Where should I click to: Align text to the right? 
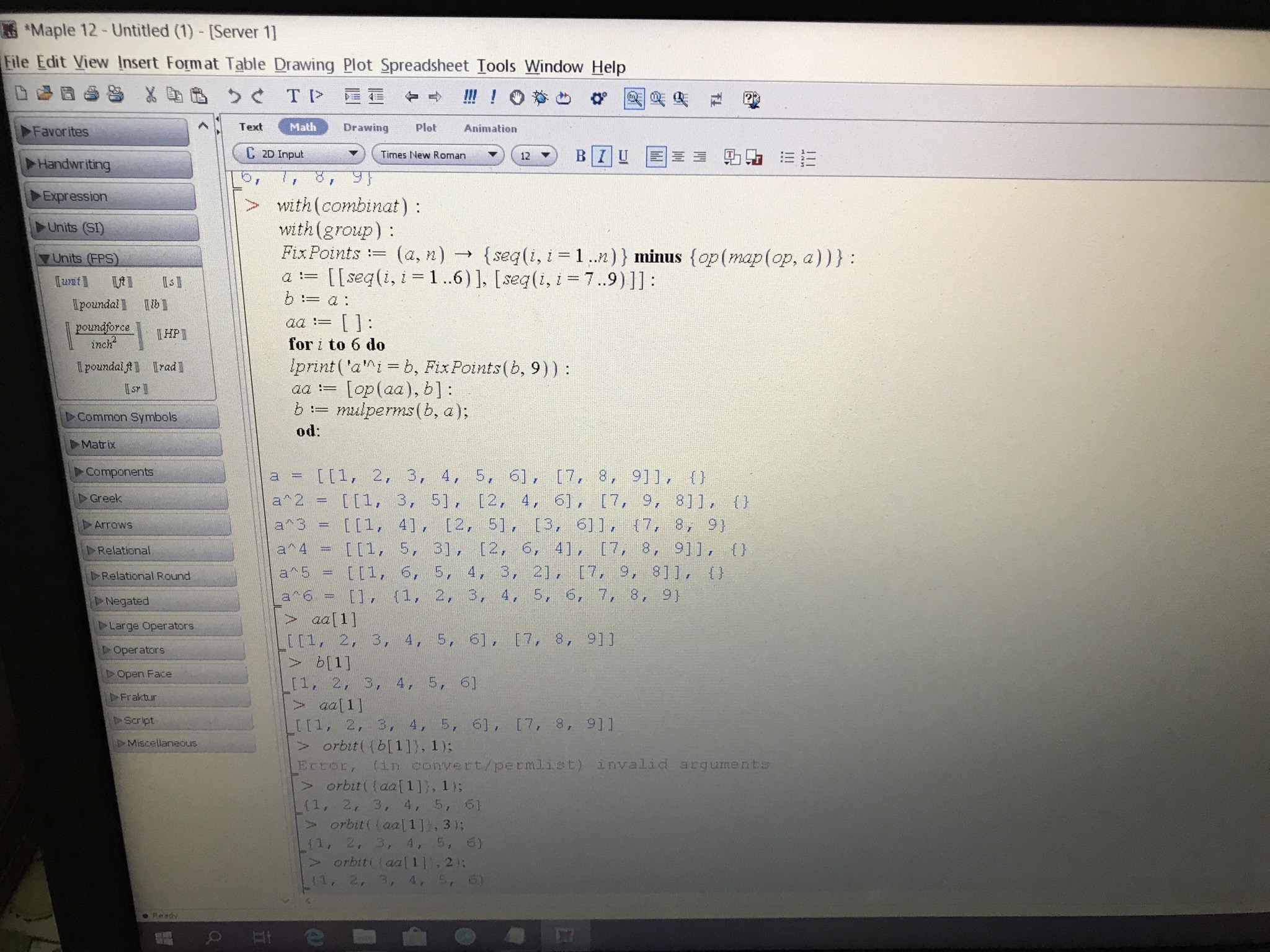pos(699,157)
